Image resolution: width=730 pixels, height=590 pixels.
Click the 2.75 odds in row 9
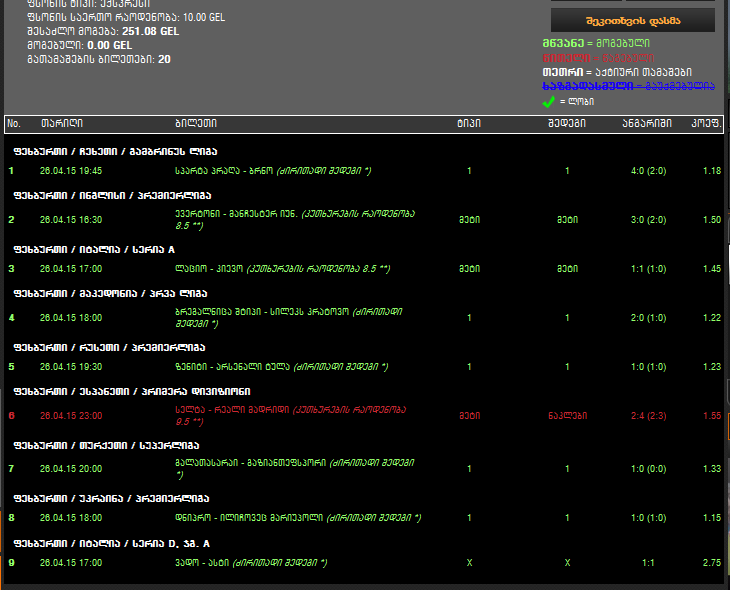[x=711, y=563]
